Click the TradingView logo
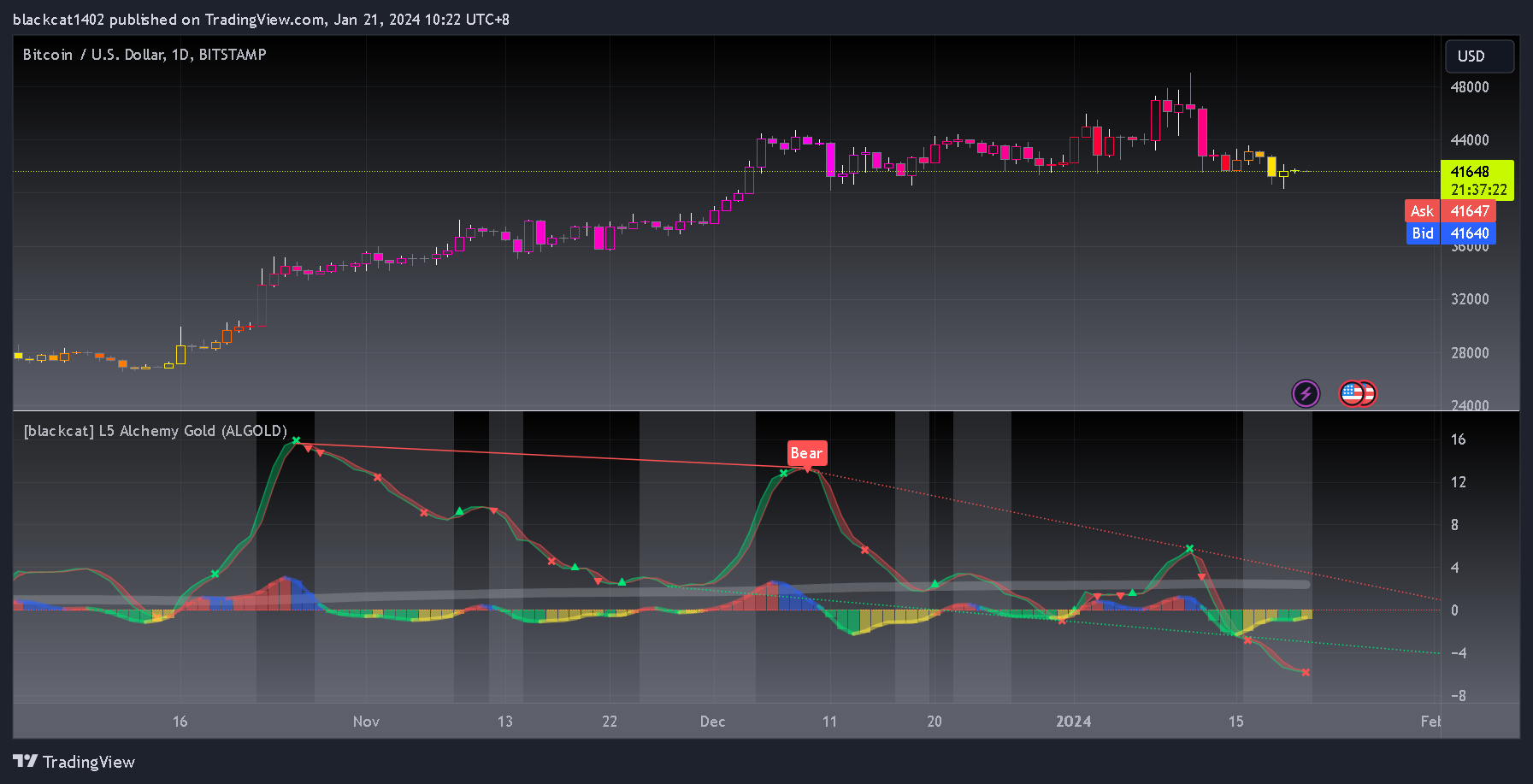This screenshot has width=1533, height=784. coord(74,762)
